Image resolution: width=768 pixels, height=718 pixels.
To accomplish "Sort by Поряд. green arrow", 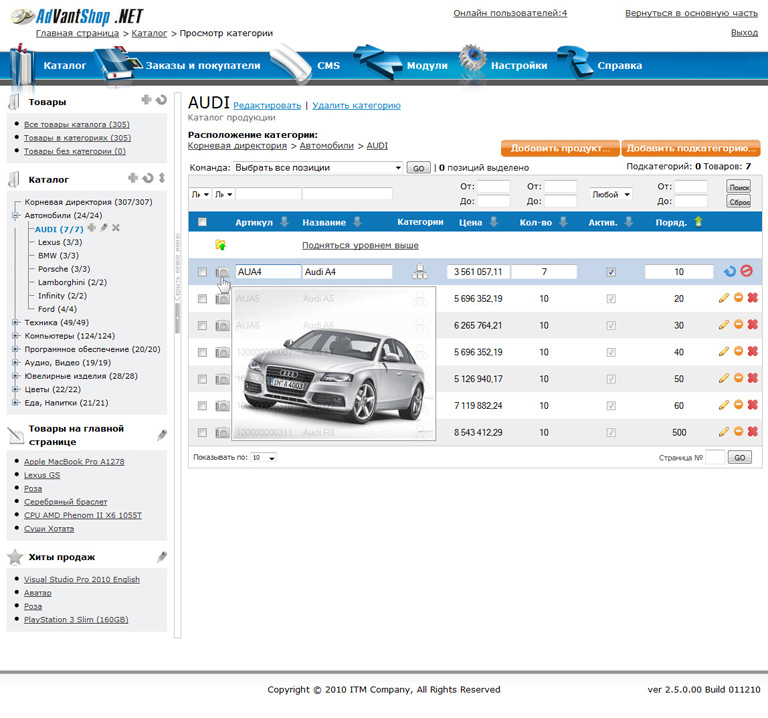I will pyautogui.click(x=698, y=222).
